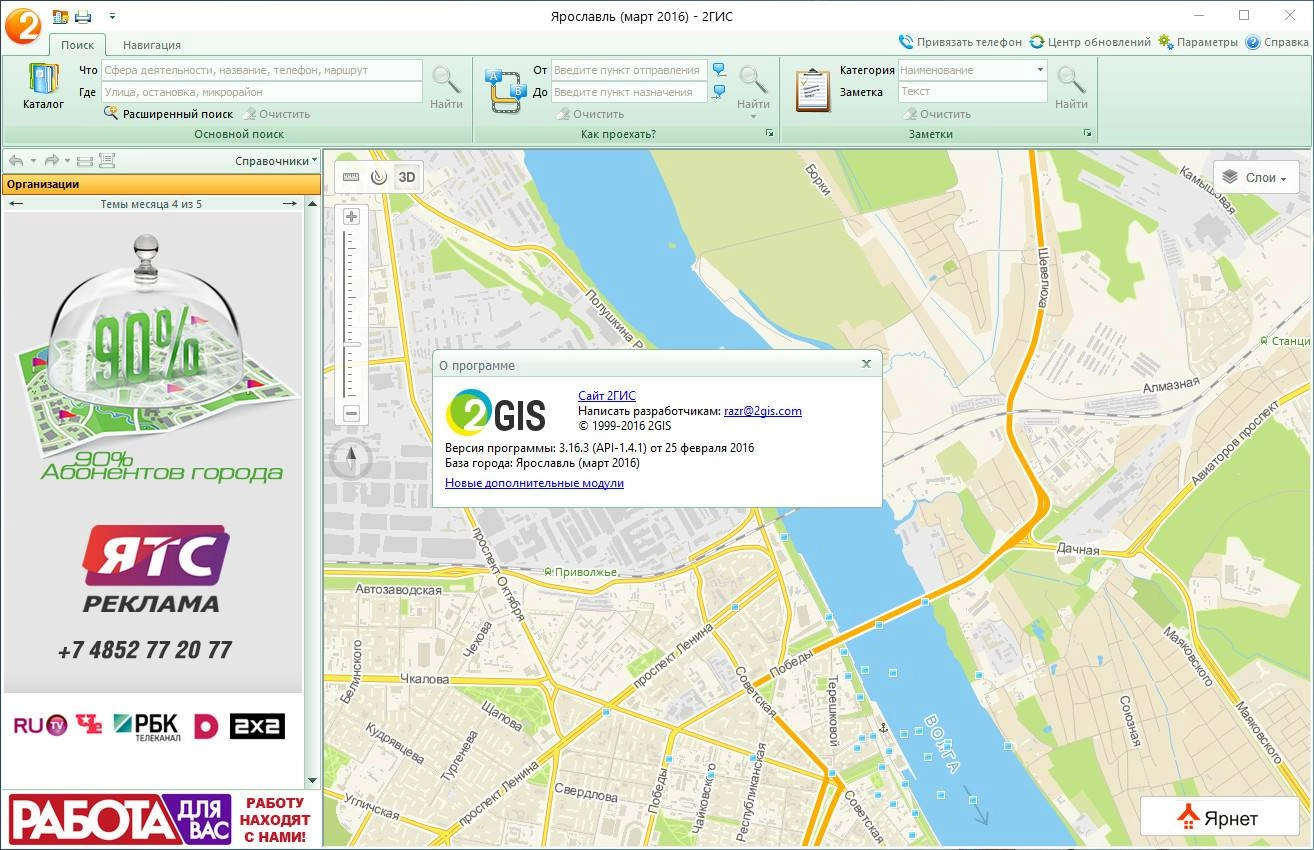Open Параметры settings
1314x850 pixels.
(1198, 42)
